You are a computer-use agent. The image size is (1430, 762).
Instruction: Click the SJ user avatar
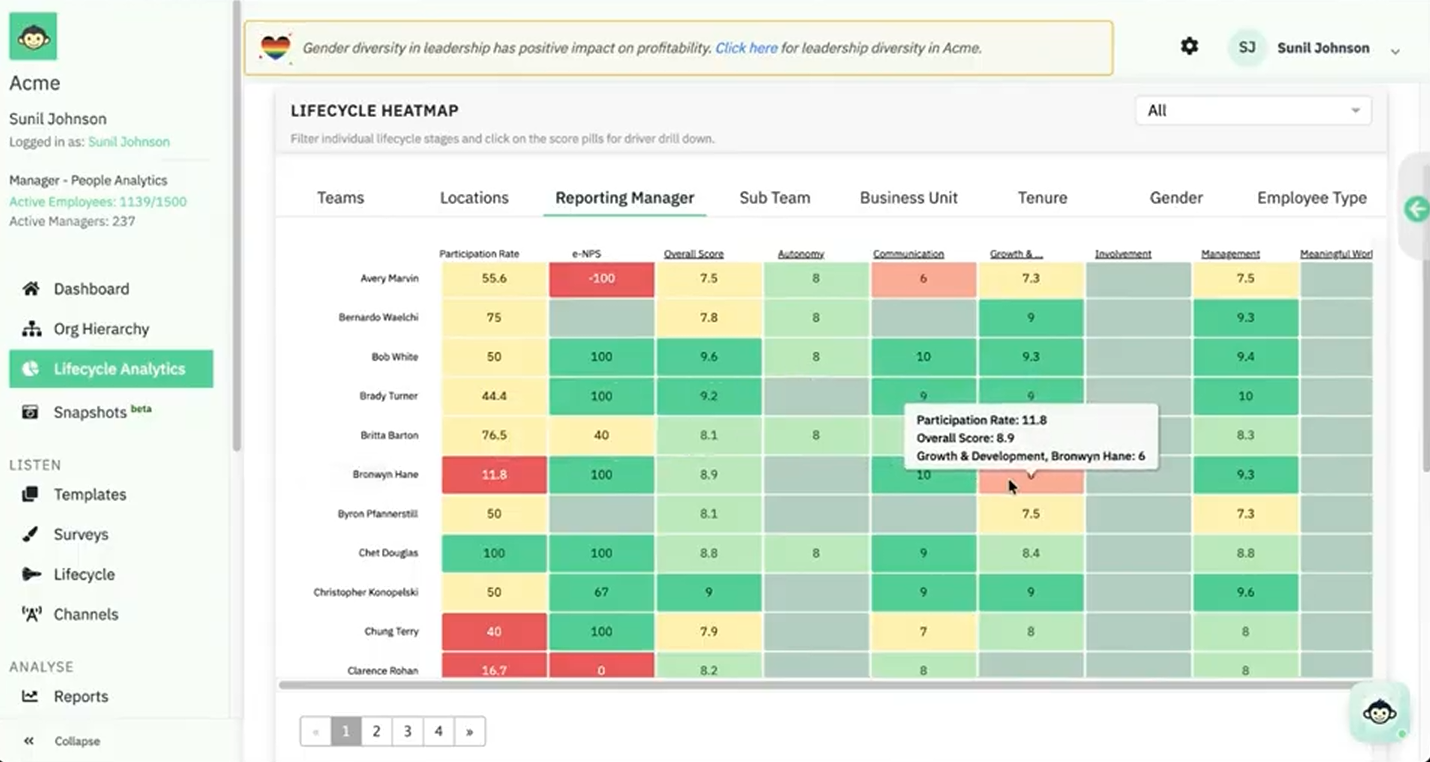1247,47
